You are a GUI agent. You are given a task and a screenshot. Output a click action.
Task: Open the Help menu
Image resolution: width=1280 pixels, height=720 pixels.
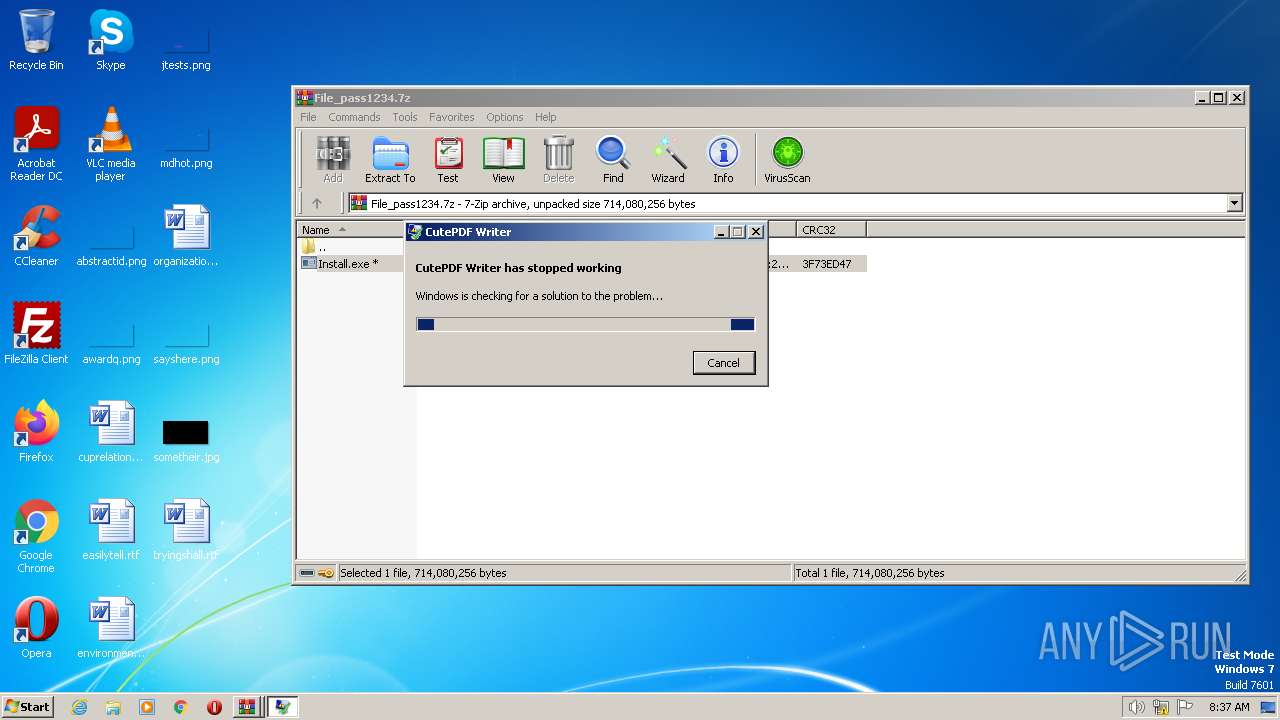coord(545,117)
